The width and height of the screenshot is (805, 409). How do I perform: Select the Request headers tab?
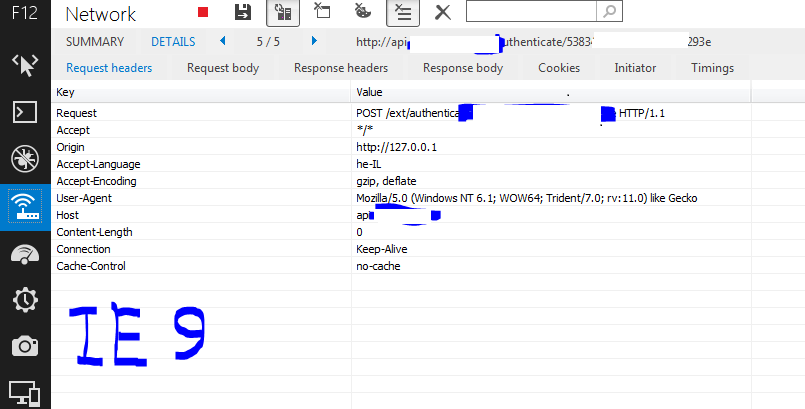pos(109,68)
